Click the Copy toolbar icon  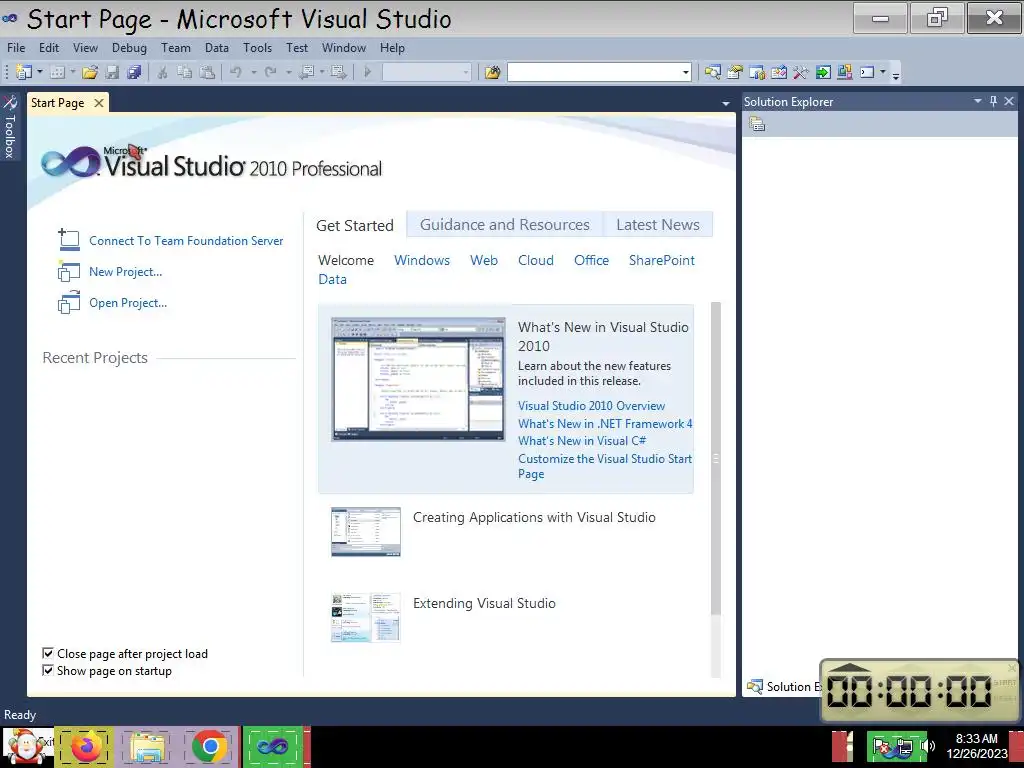pyautogui.click(x=185, y=72)
